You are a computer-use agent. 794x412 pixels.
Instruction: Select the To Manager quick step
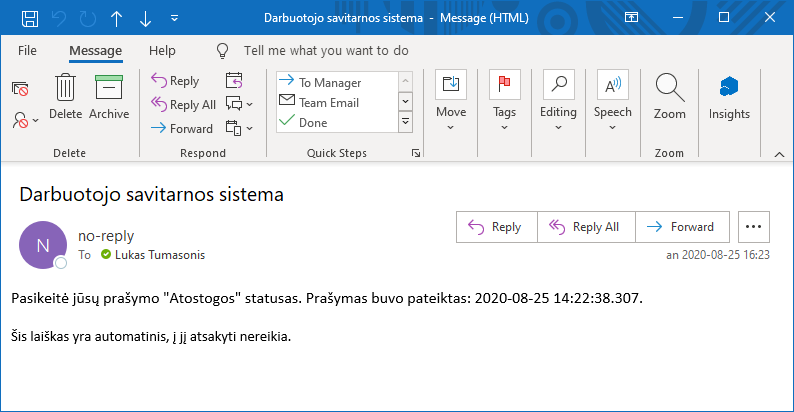click(x=329, y=82)
